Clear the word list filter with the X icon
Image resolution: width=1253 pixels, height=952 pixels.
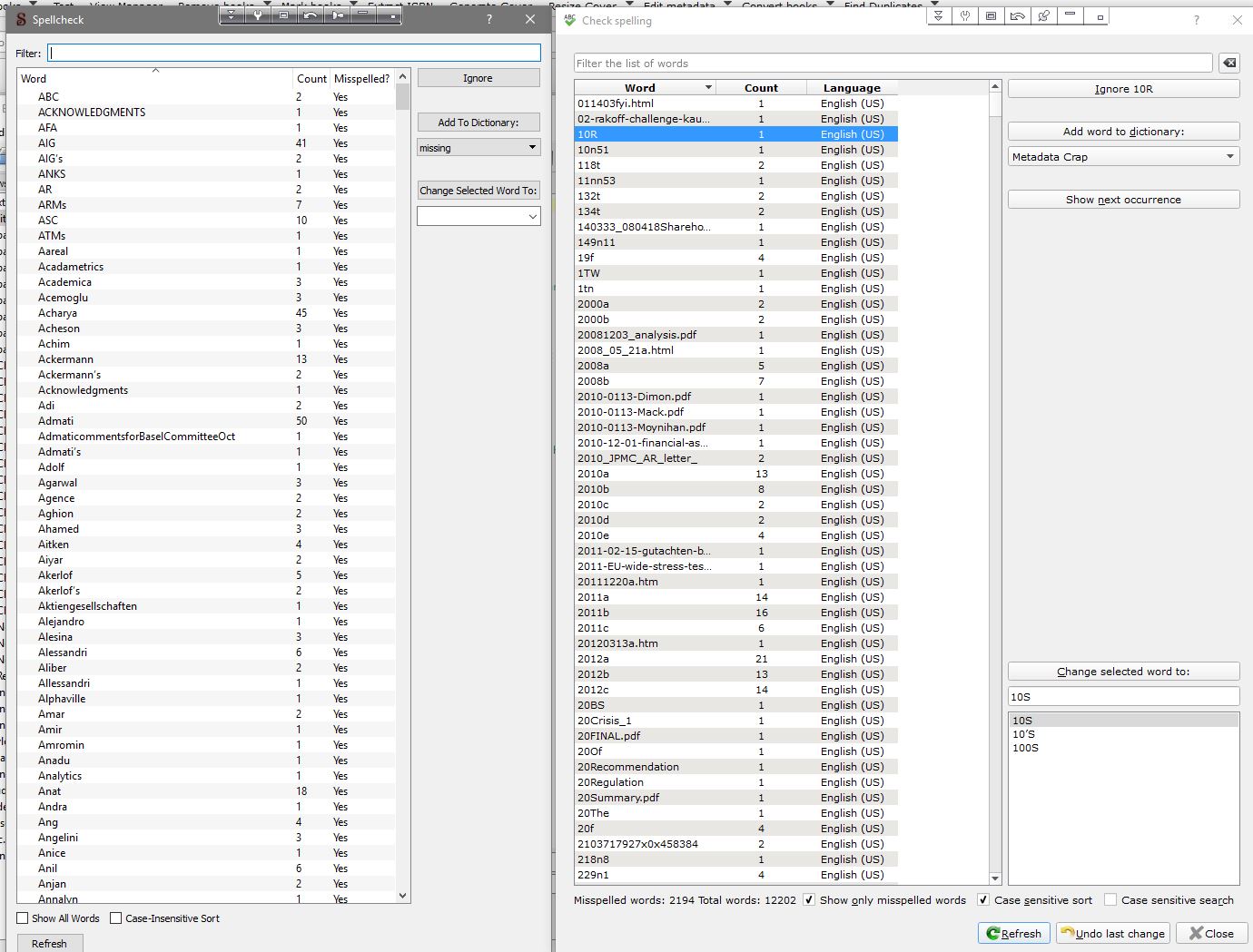pos(1229,63)
